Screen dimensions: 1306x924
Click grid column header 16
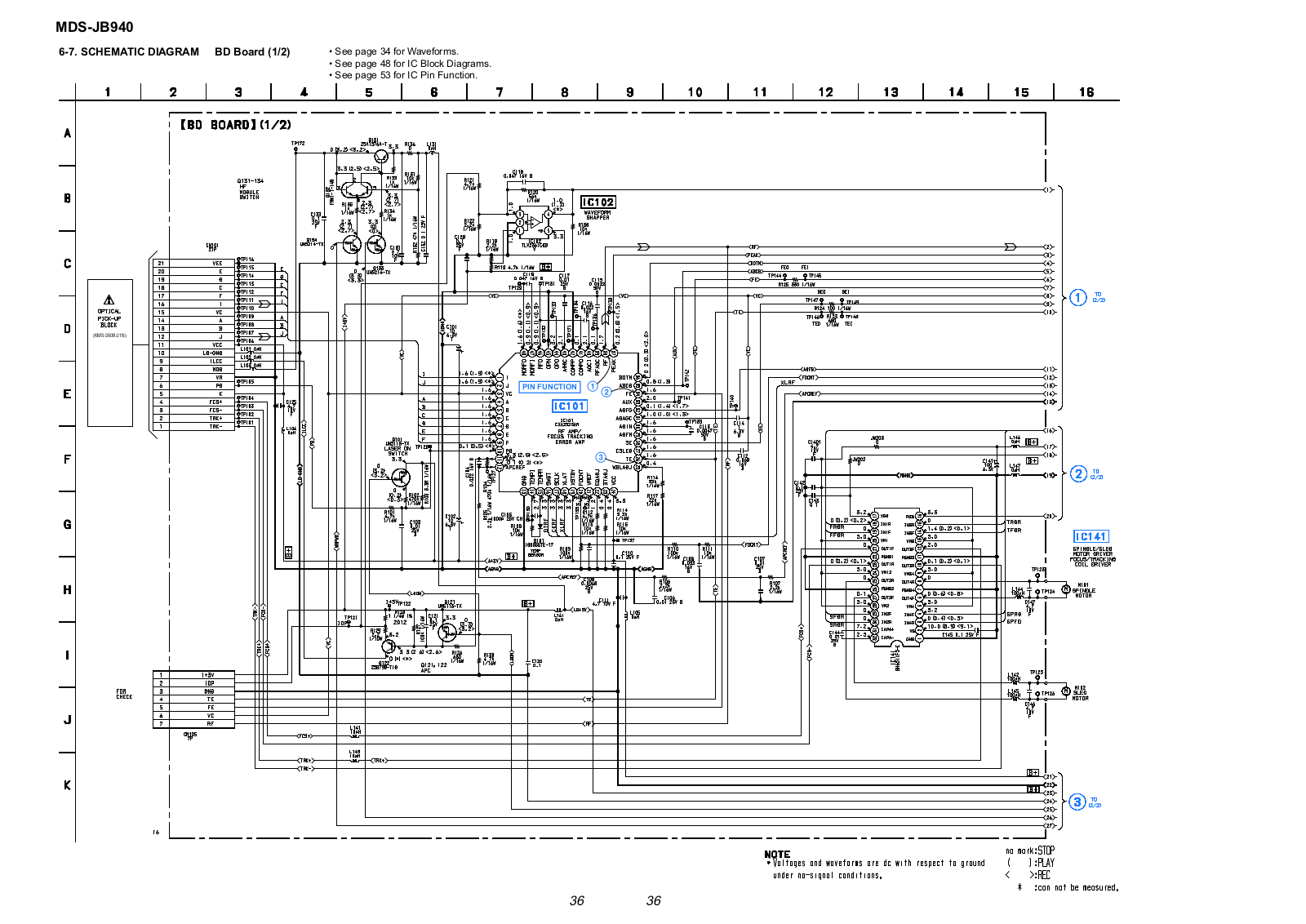(x=1086, y=92)
